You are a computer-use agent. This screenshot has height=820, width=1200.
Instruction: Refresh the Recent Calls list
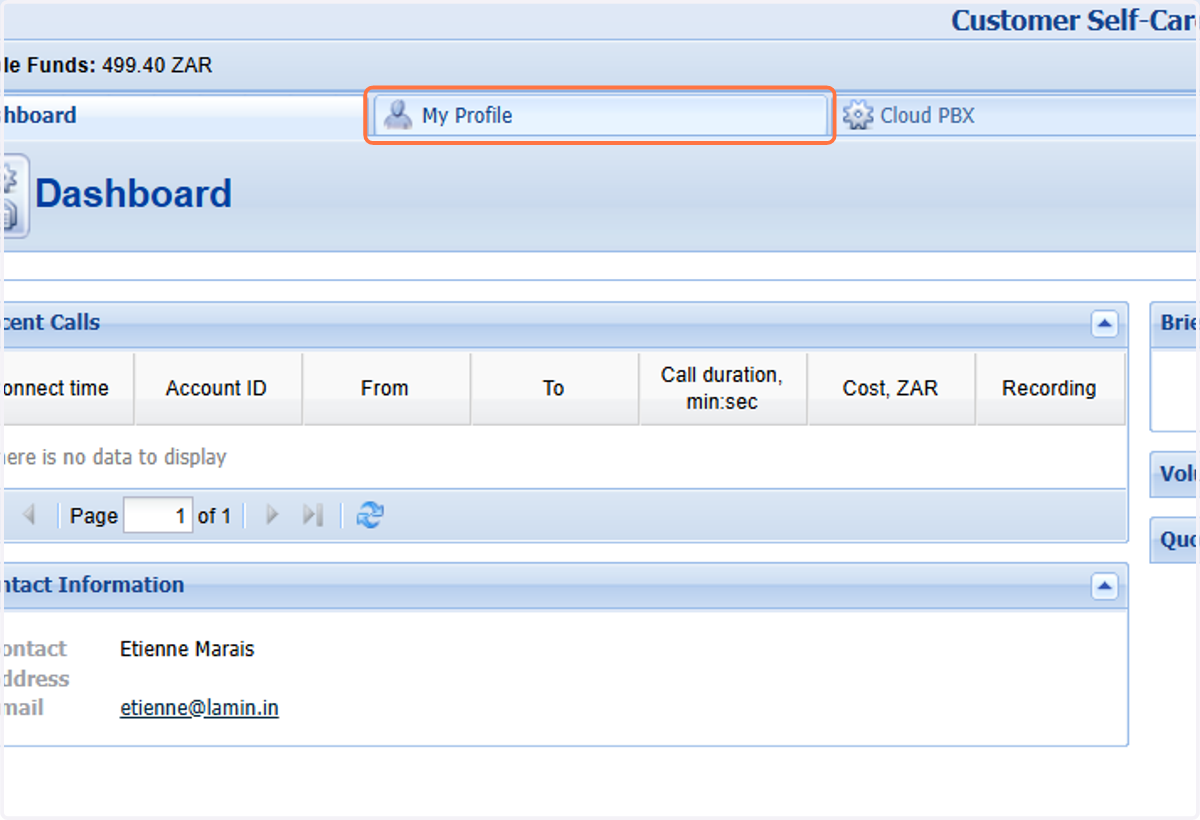tap(370, 515)
